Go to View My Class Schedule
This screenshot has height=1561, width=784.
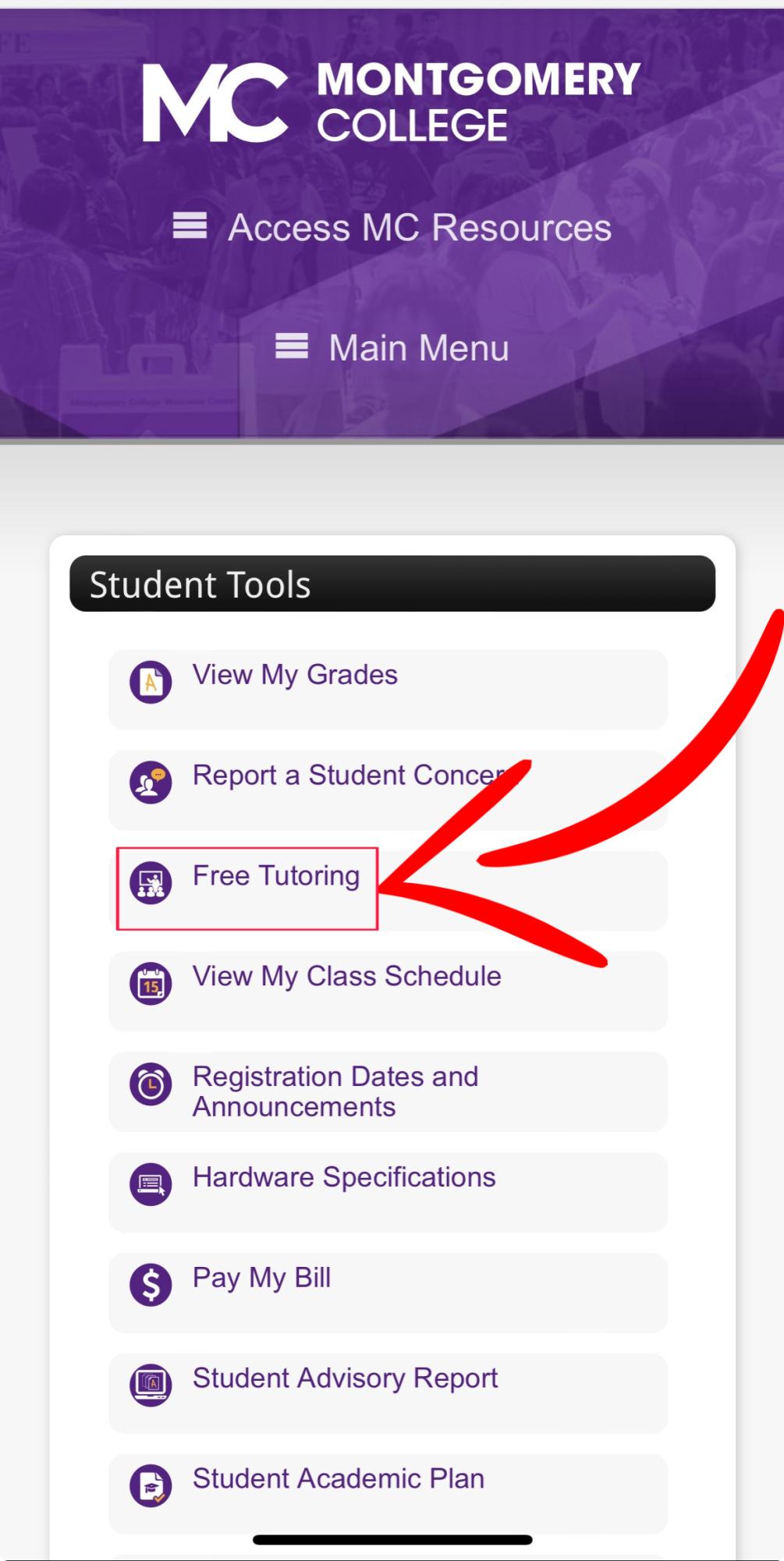(x=346, y=977)
